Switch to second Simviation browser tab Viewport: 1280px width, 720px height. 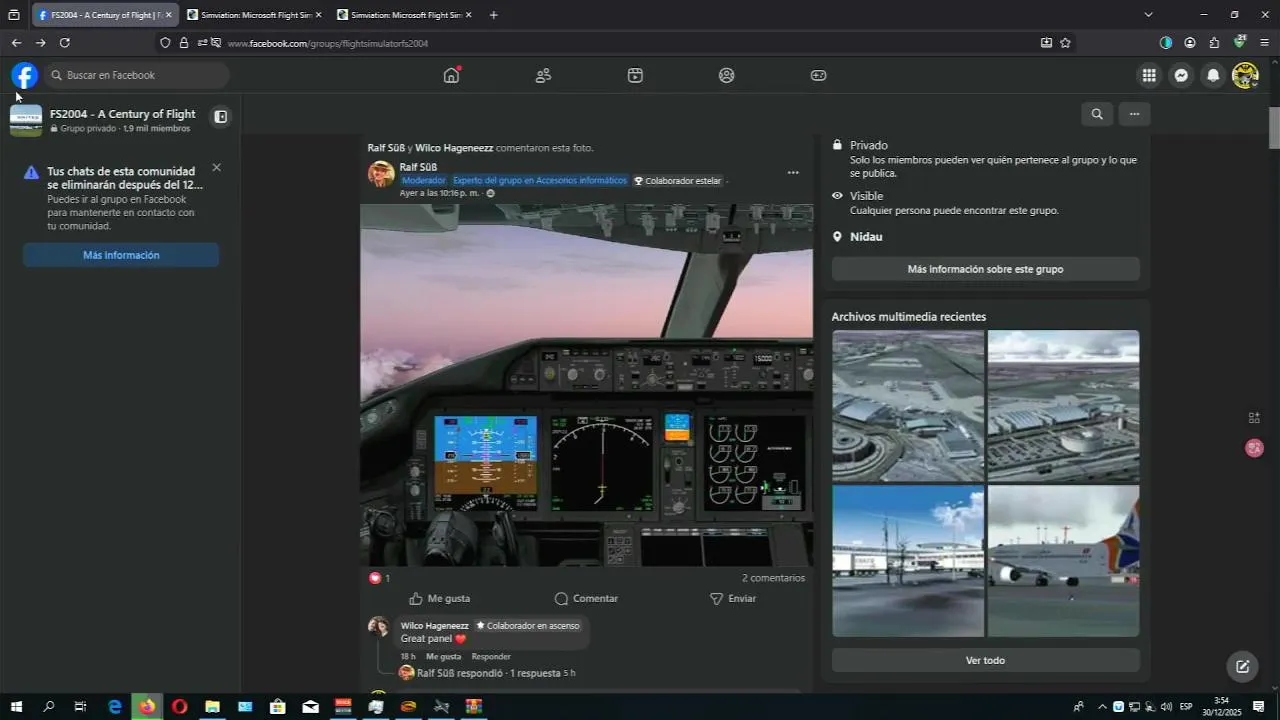click(405, 15)
